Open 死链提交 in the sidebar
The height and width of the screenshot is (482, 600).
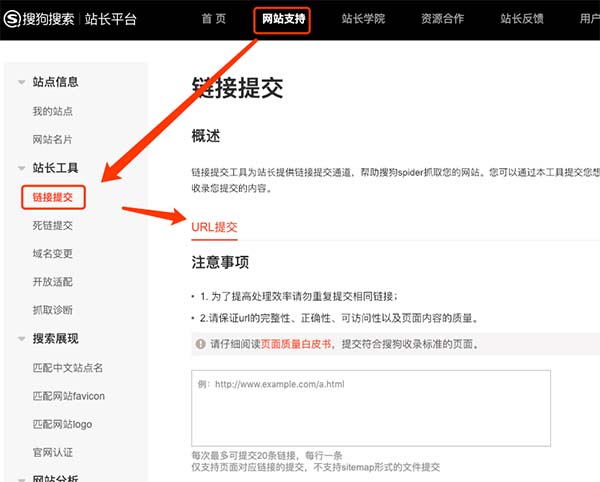pos(52,225)
